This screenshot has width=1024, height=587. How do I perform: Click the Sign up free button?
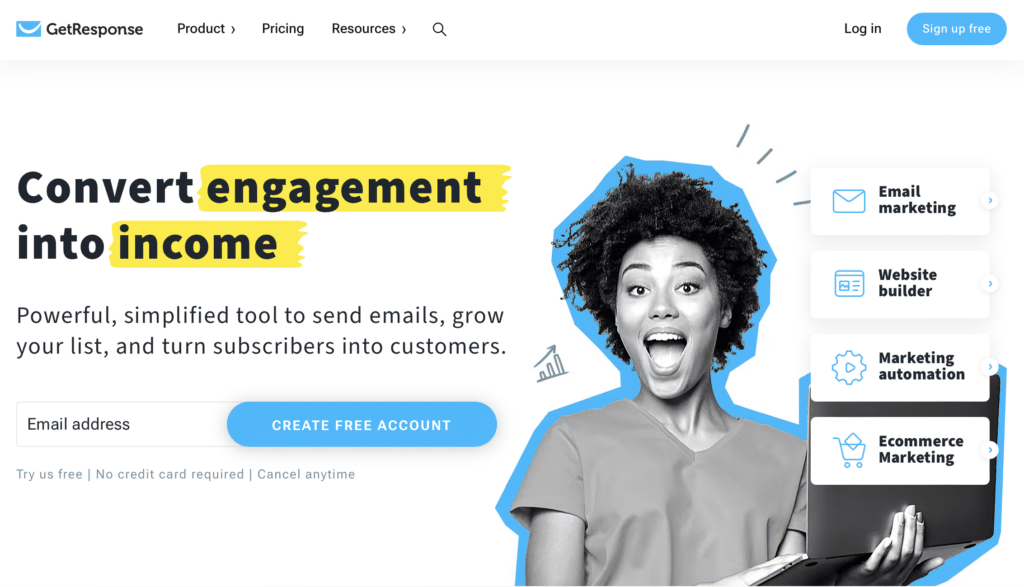pyautogui.click(x=956, y=29)
